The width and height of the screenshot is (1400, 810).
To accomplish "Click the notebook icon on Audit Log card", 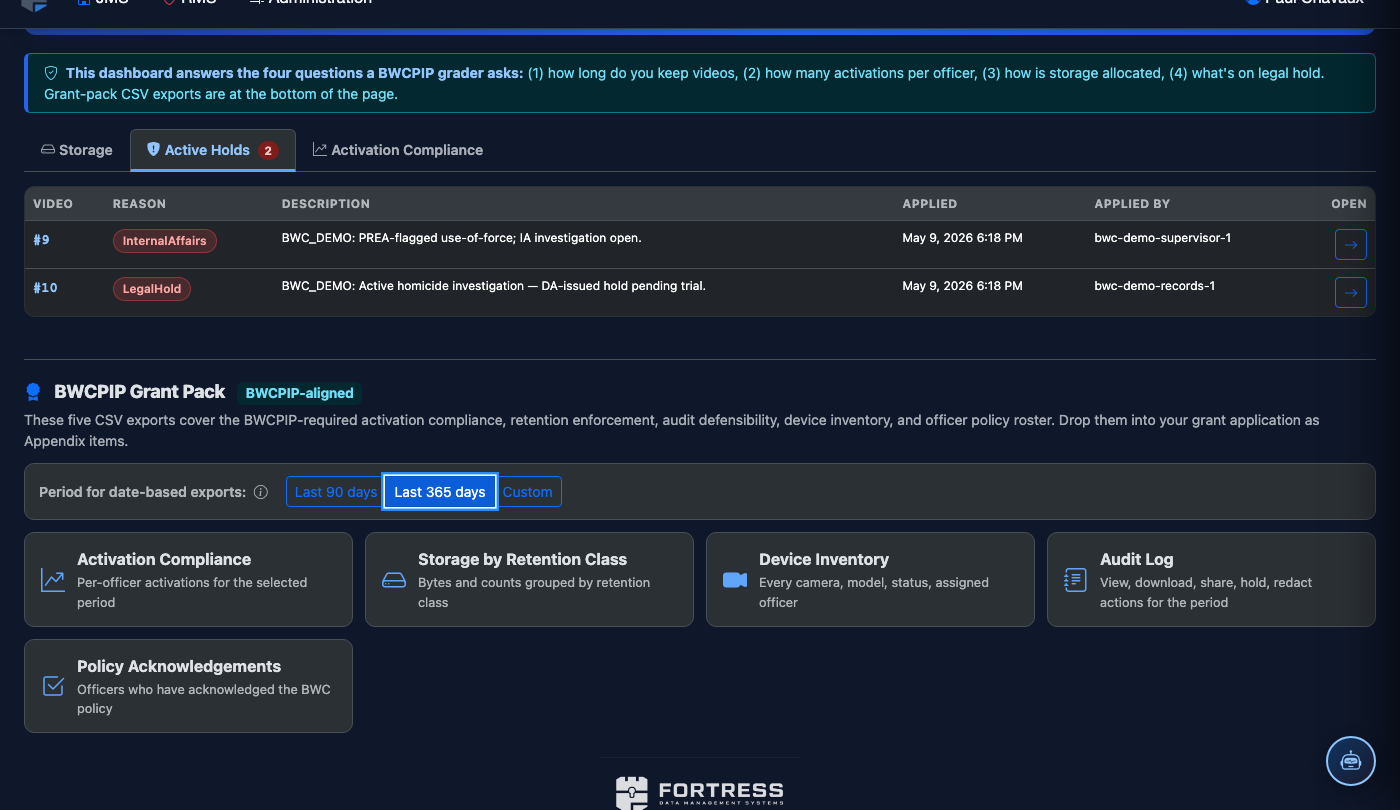I will pyautogui.click(x=1075, y=580).
